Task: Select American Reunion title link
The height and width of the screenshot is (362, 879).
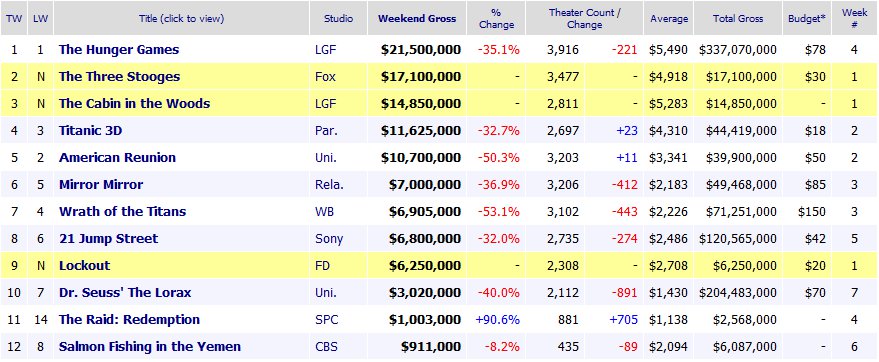Action: tap(117, 158)
